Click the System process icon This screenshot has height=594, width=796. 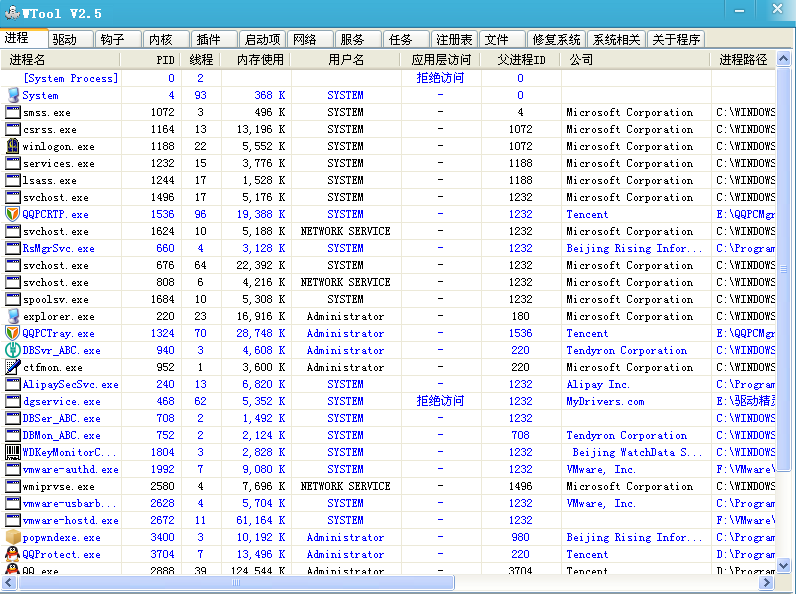(x=13, y=95)
